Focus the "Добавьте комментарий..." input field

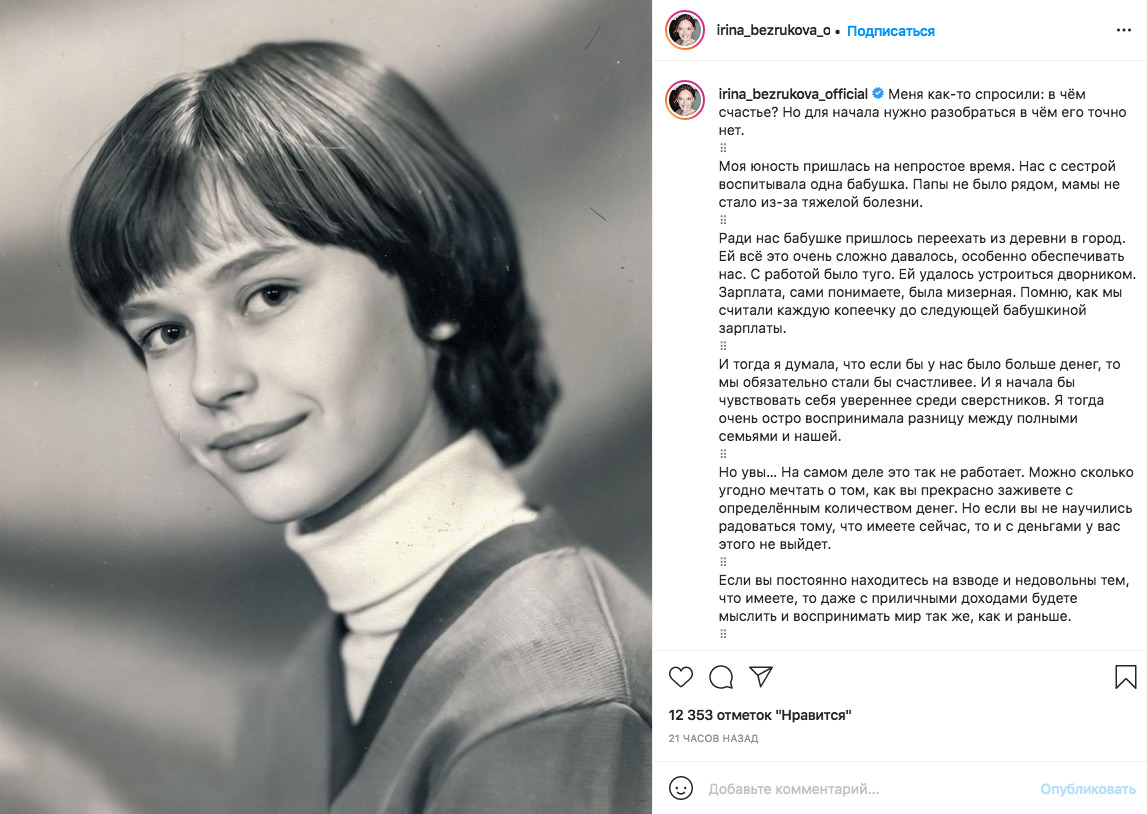tap(860, 789)
